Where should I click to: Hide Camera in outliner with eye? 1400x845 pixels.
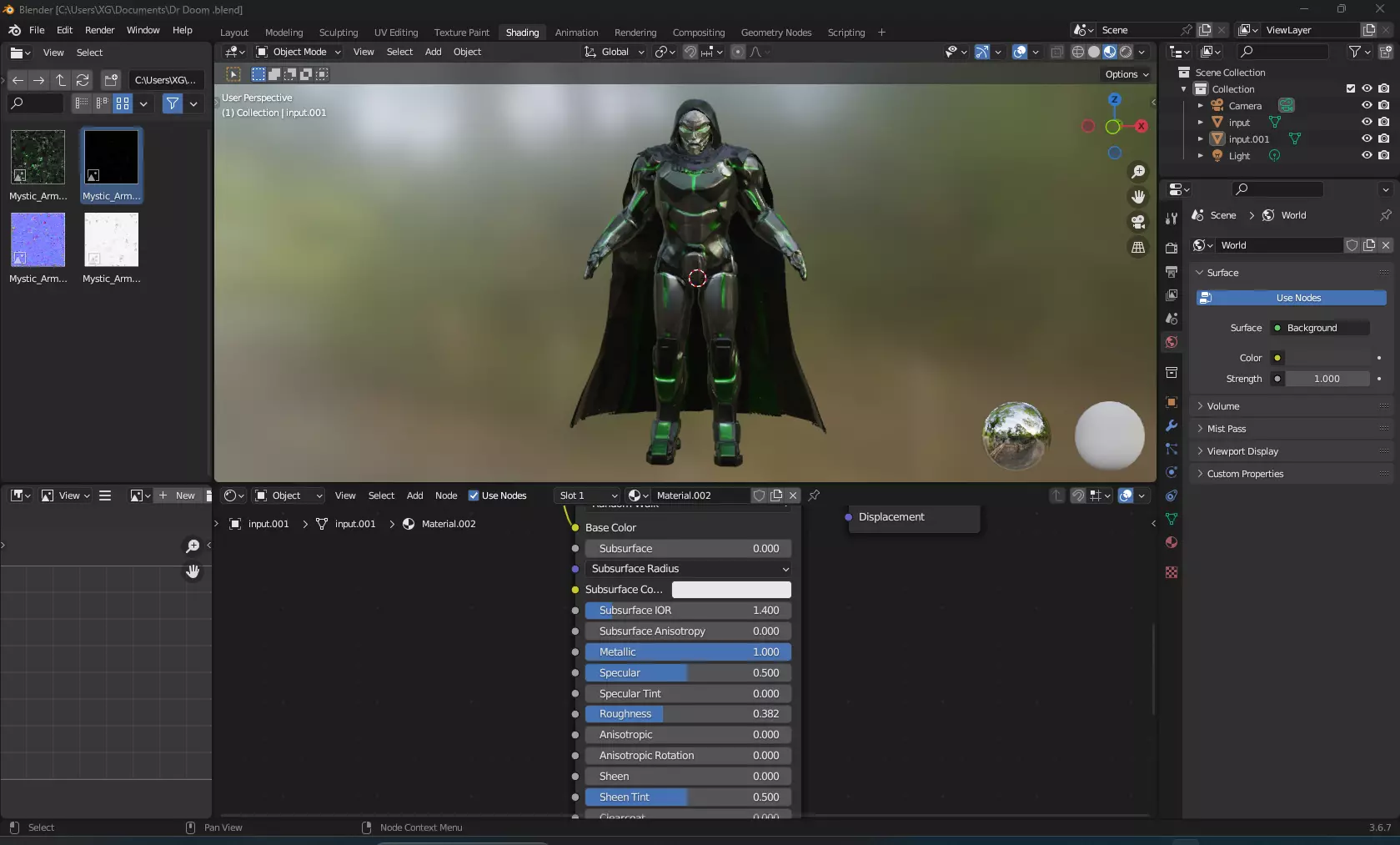pyautogui.click(x=1367, y=106)
